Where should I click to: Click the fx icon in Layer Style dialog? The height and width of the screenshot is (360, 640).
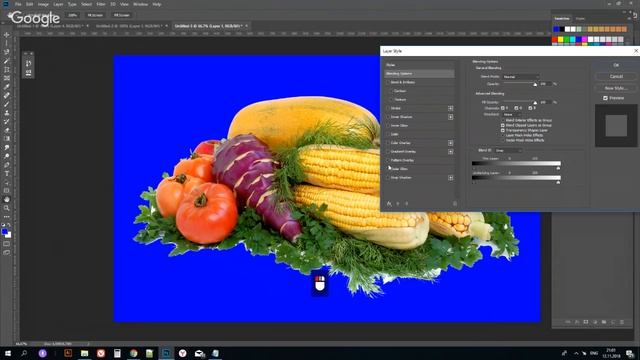389,203
